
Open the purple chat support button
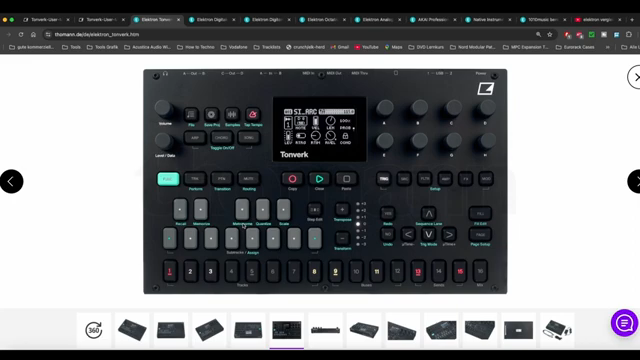[x=624, y=323]
